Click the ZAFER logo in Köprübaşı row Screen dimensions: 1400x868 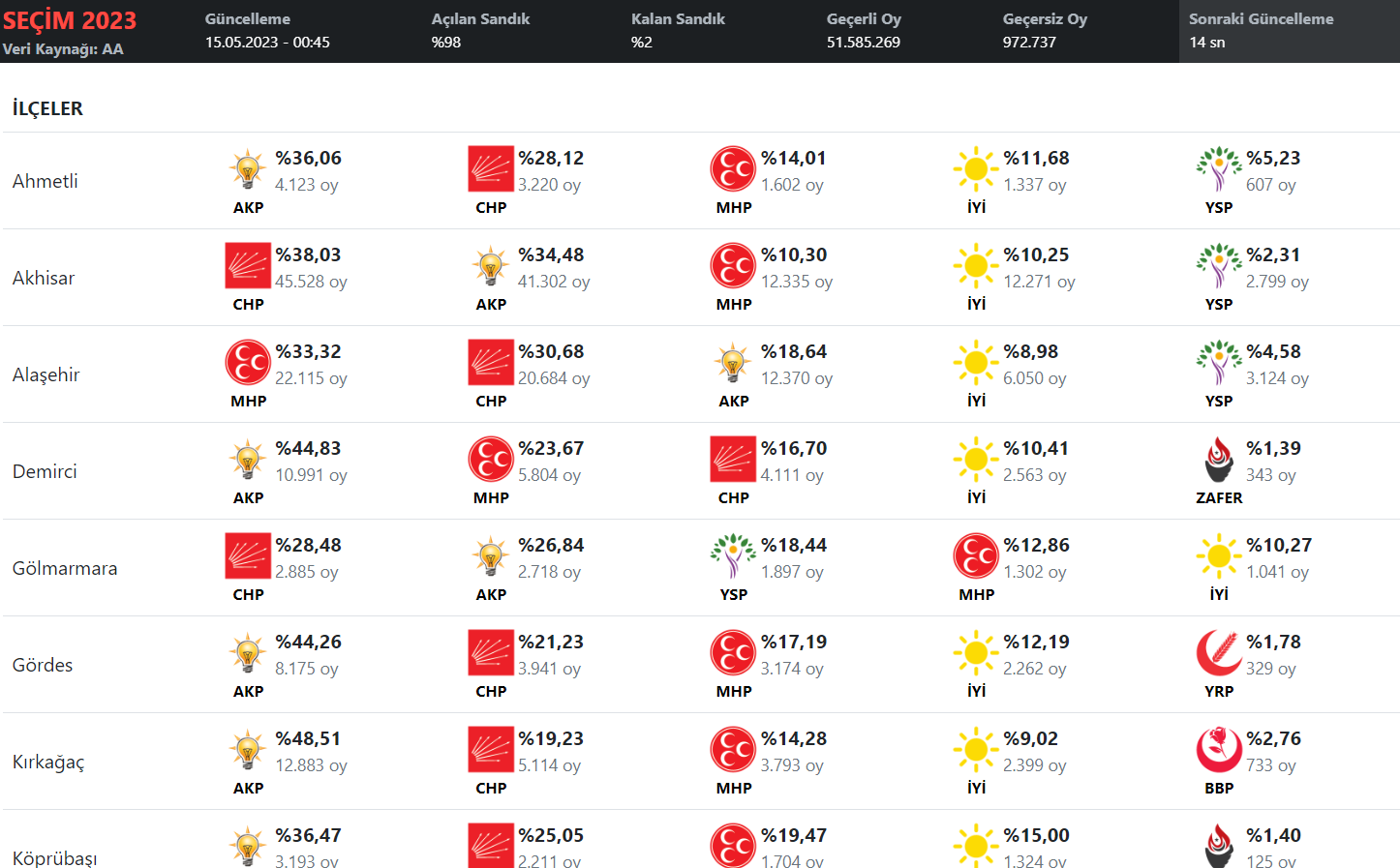coord(1219,846)
